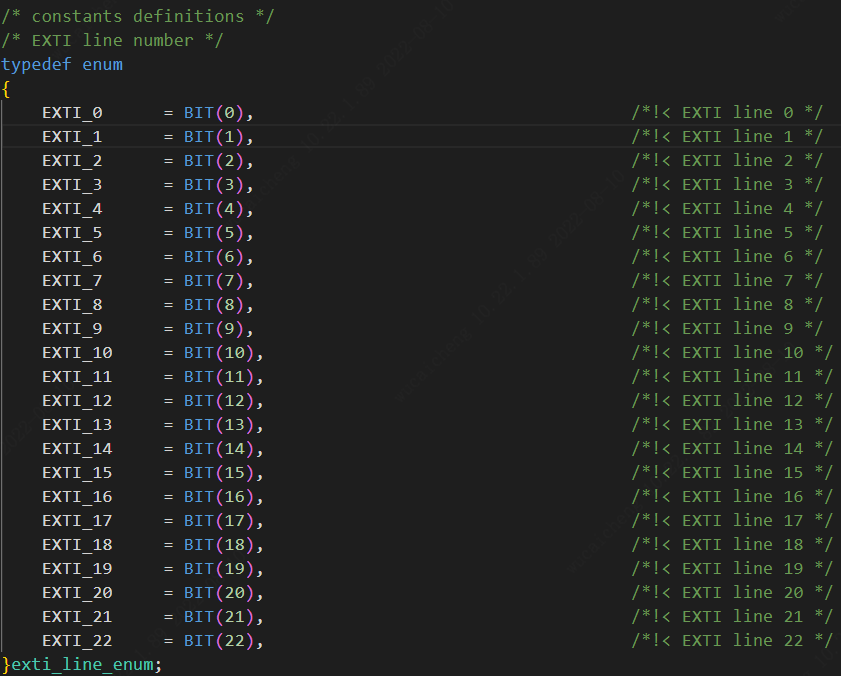Click the EXTI_10 enumerator name

click(x=77, y=352)
